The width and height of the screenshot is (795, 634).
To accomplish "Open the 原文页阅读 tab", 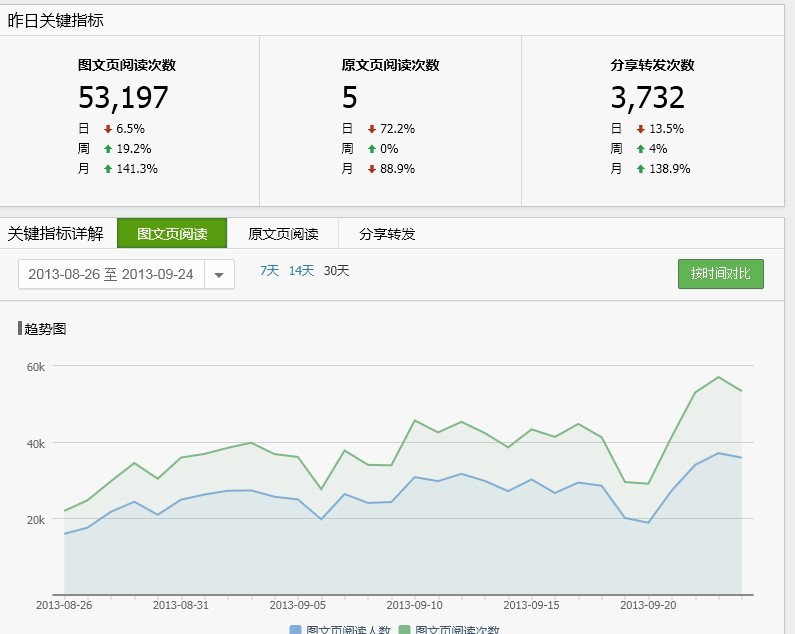I will (283, 234).
